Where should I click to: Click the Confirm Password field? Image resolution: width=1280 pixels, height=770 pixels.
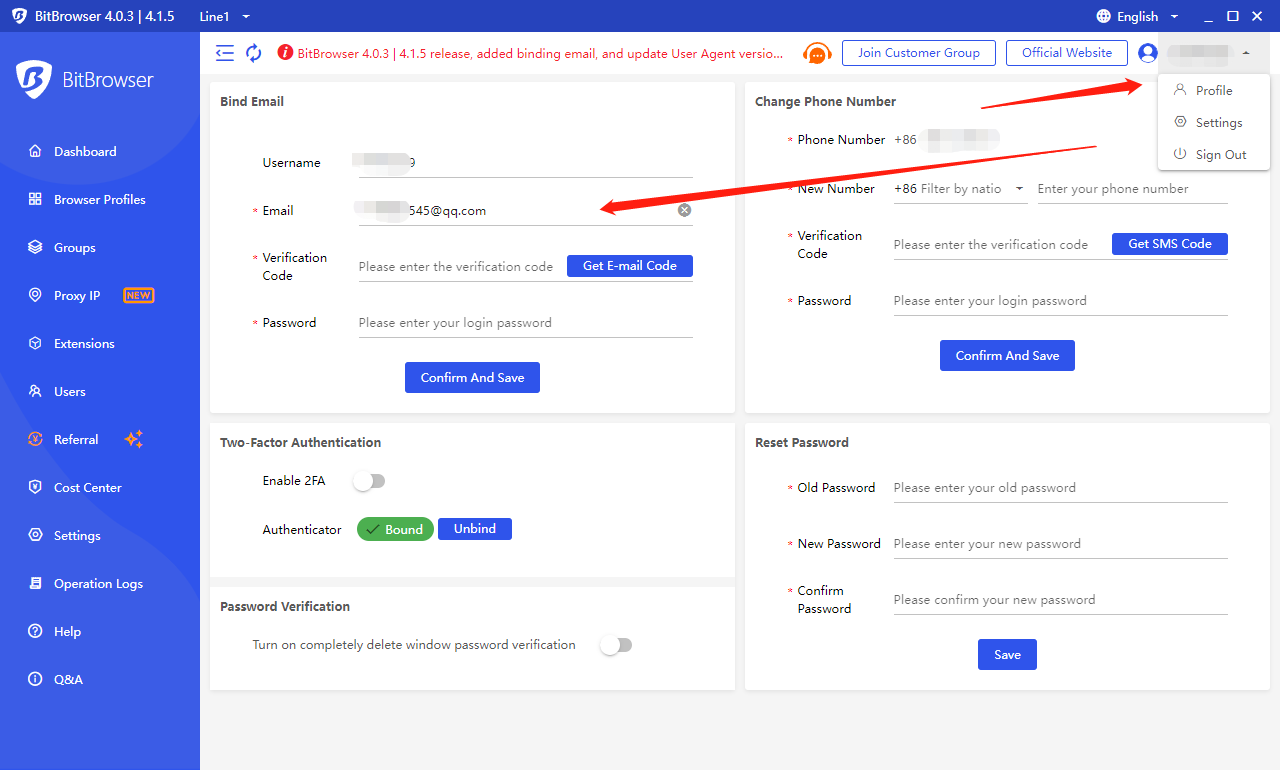click(x=1060, y=600)
